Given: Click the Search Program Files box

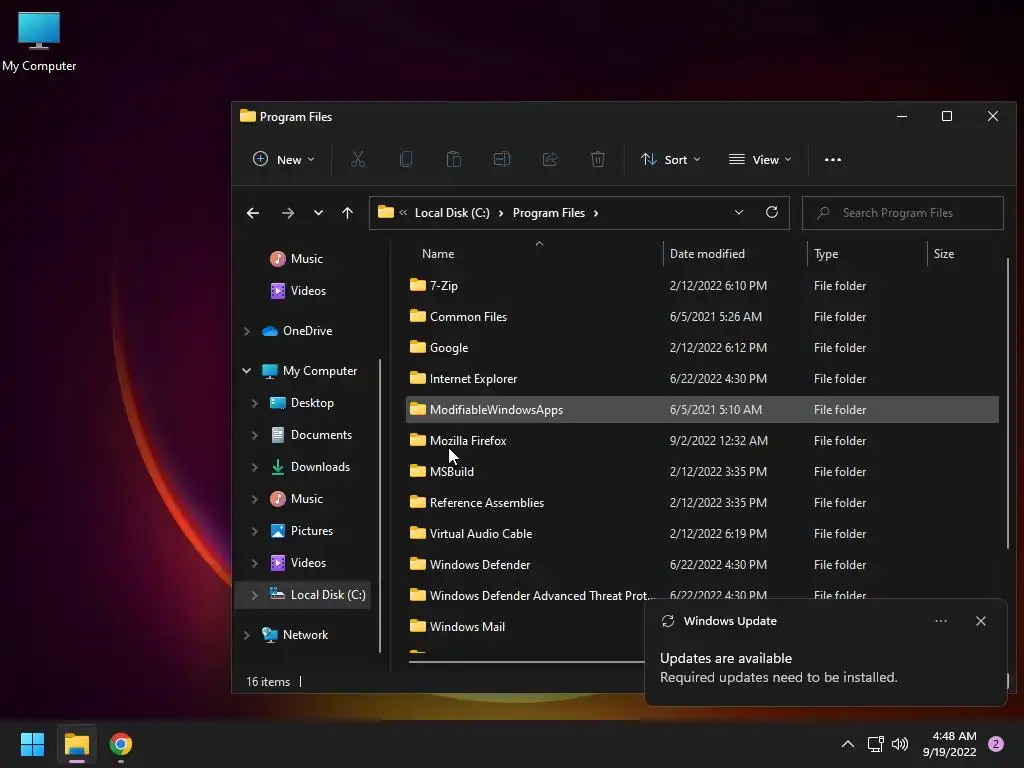Looking at the screenshot, I should coord(903,213).
